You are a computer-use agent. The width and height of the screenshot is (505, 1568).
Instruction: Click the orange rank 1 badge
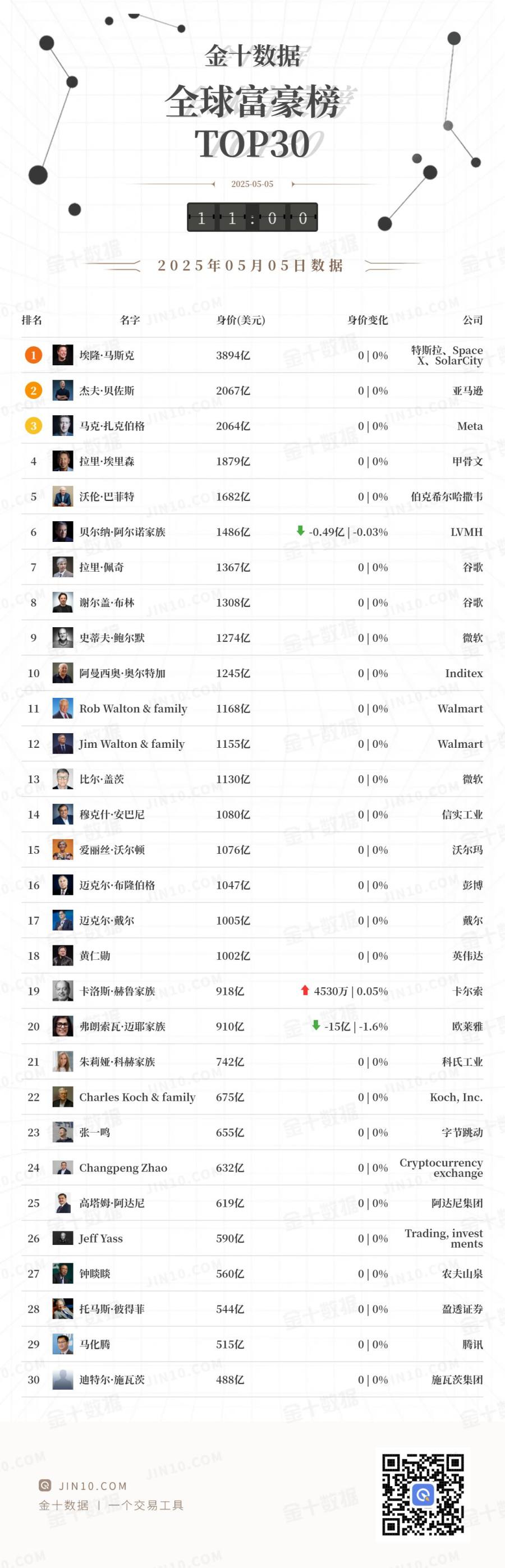34,355
